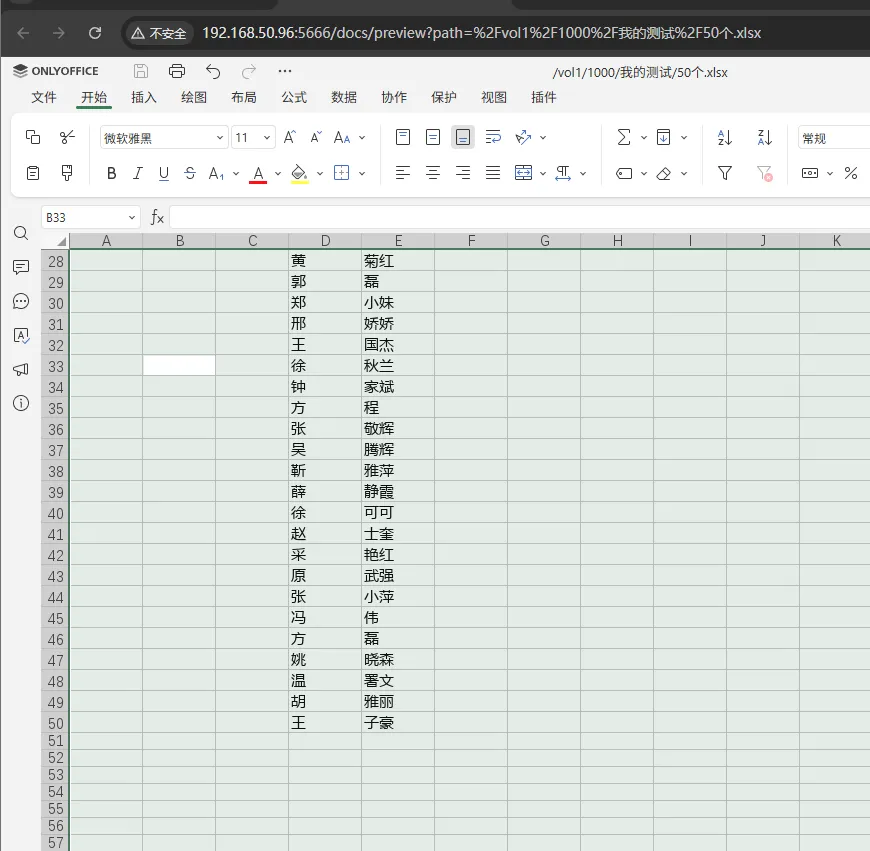870x851 pixels.
Task: Click the percent style icon
Action: click(x=850, y=173)
